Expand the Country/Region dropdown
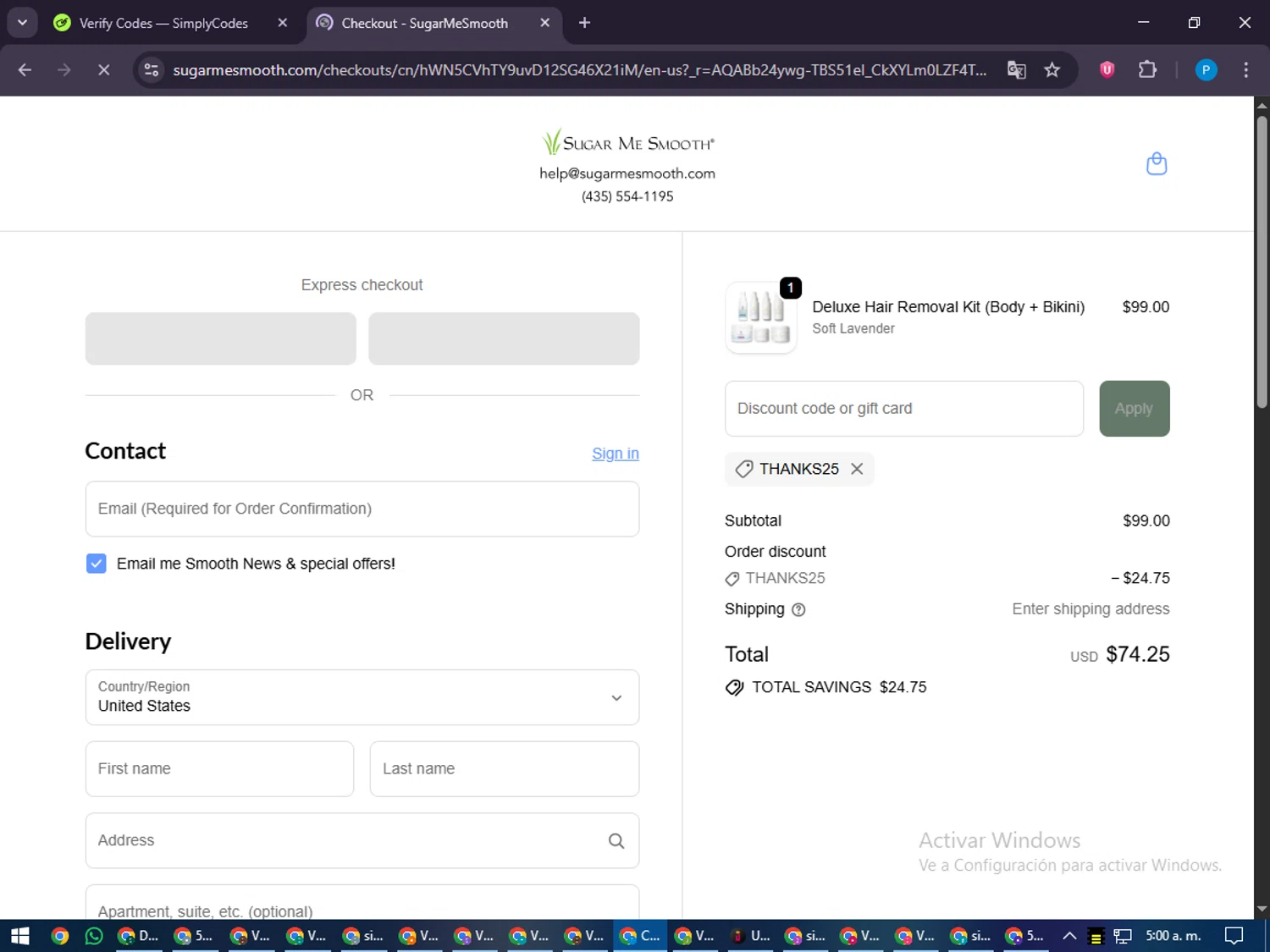The image size is (1270, 952). pos(362,697)
